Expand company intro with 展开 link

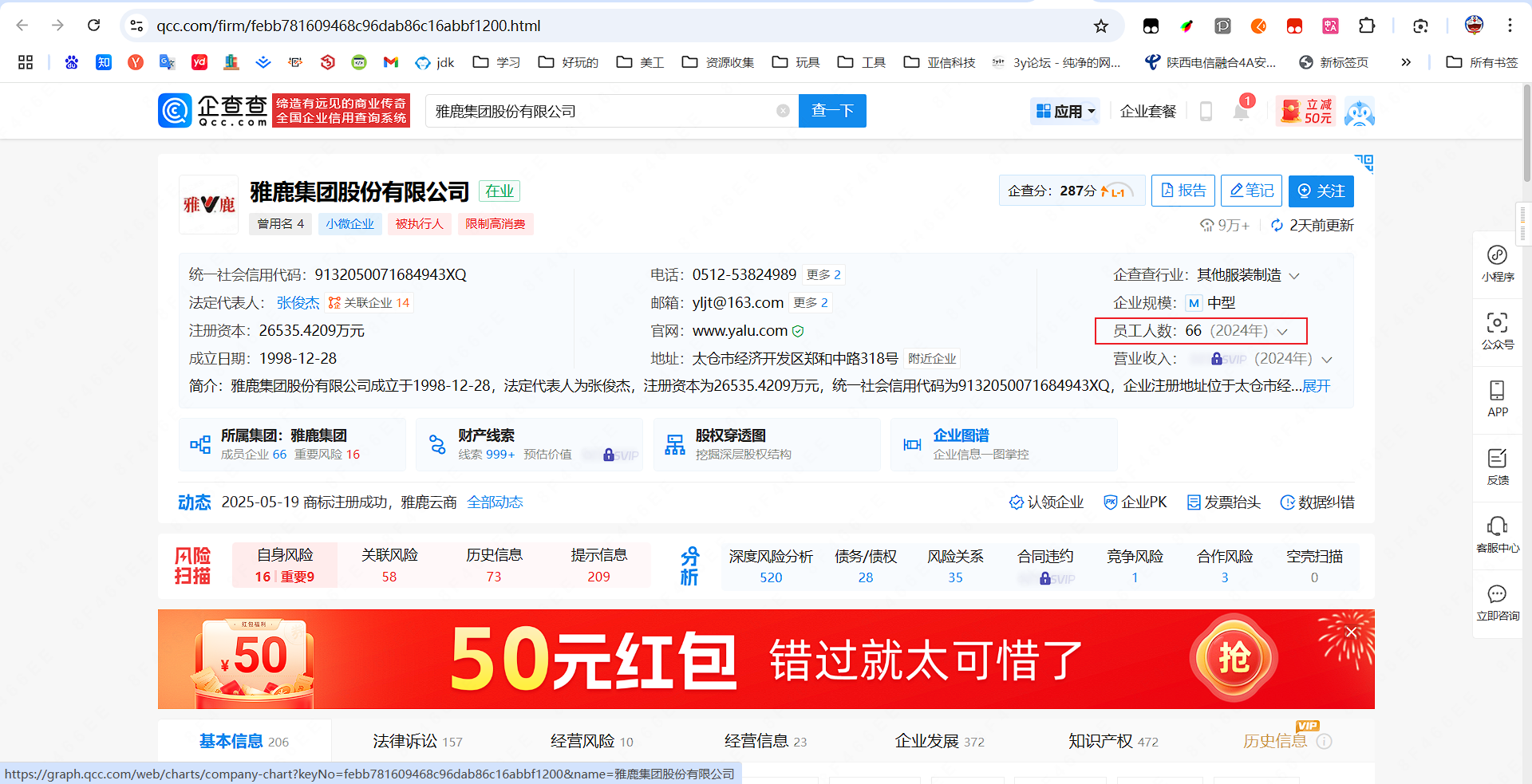1316,386
